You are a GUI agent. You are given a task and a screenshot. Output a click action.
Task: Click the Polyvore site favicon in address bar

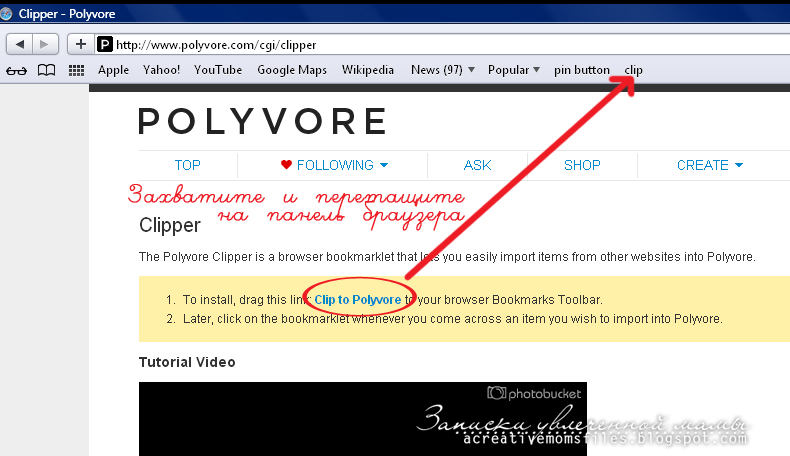(x=104, y=44)
